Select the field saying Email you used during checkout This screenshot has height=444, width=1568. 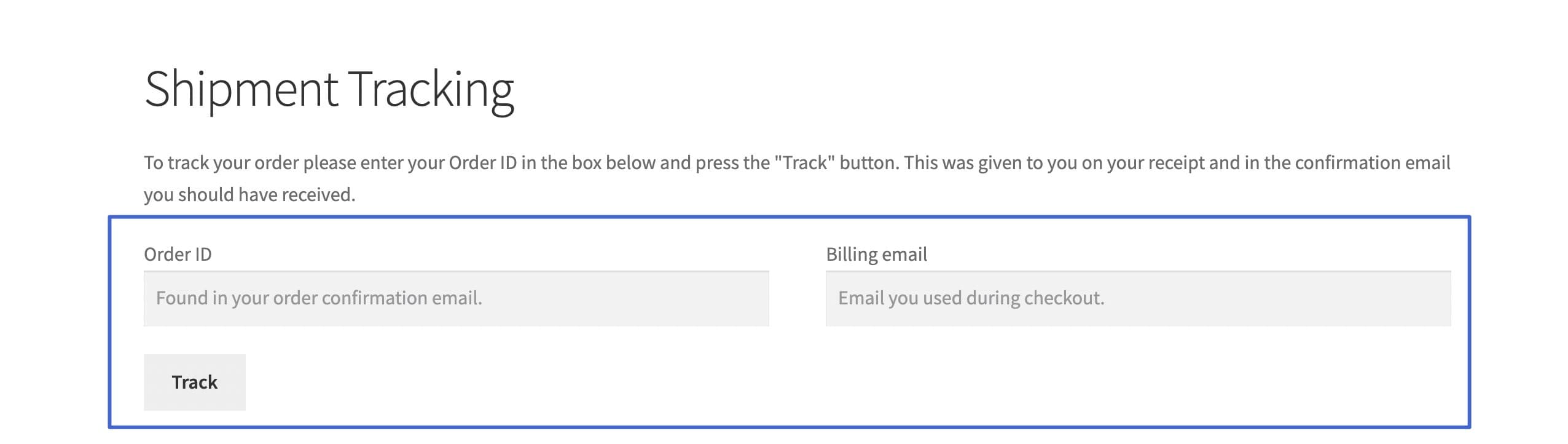point(1137,298)
